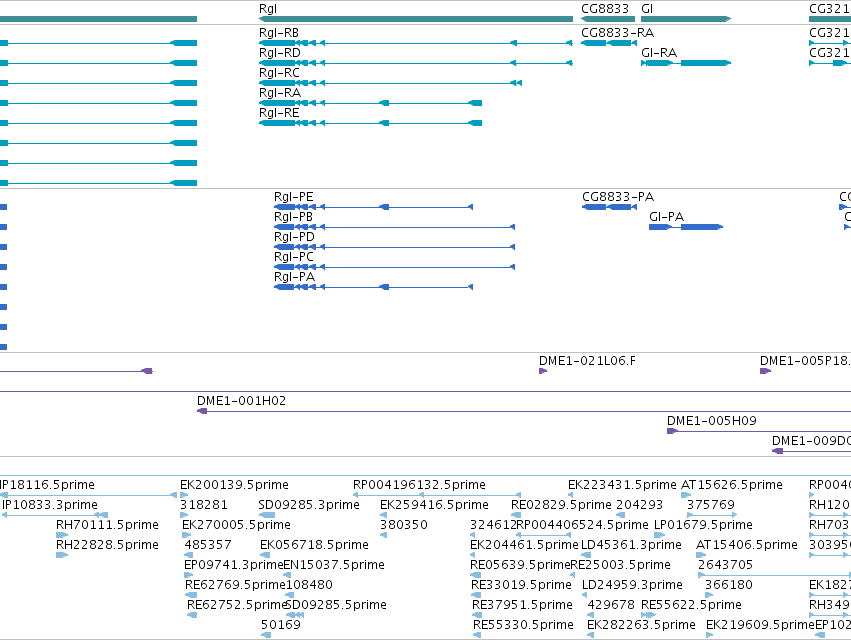Viewport: 851px width, 640px height.
Task: Select the RE37951.5prime label
Action: tap(523, 605)
